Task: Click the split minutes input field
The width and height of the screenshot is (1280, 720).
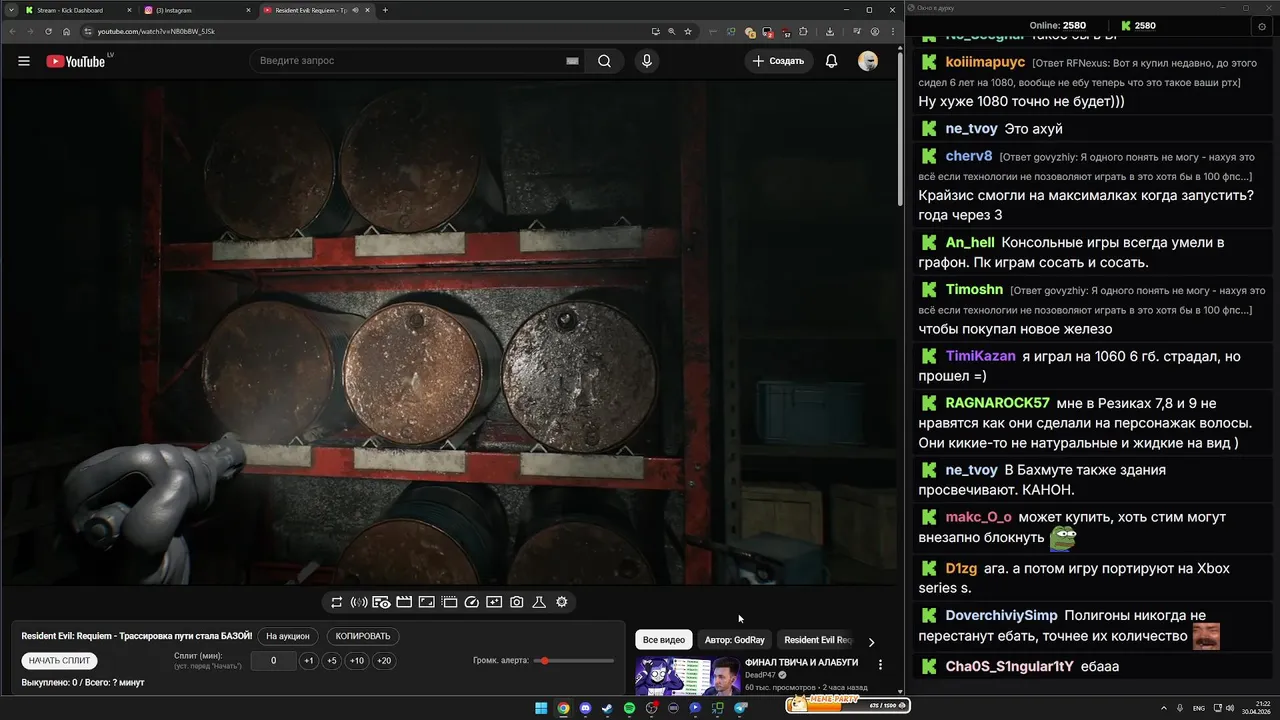Action: (x=273, y=661)
